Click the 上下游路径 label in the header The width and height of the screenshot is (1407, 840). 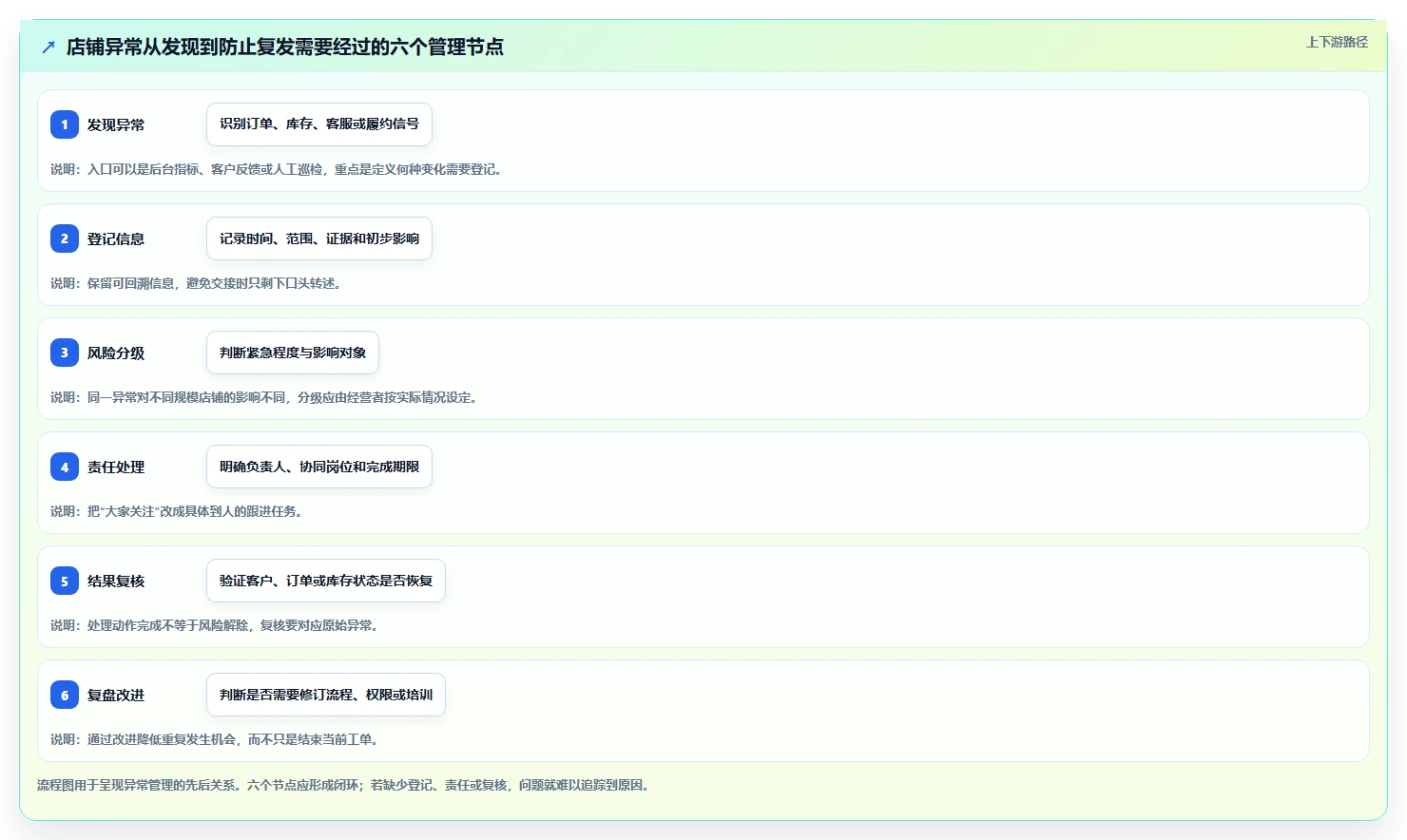pos(1337,42)
